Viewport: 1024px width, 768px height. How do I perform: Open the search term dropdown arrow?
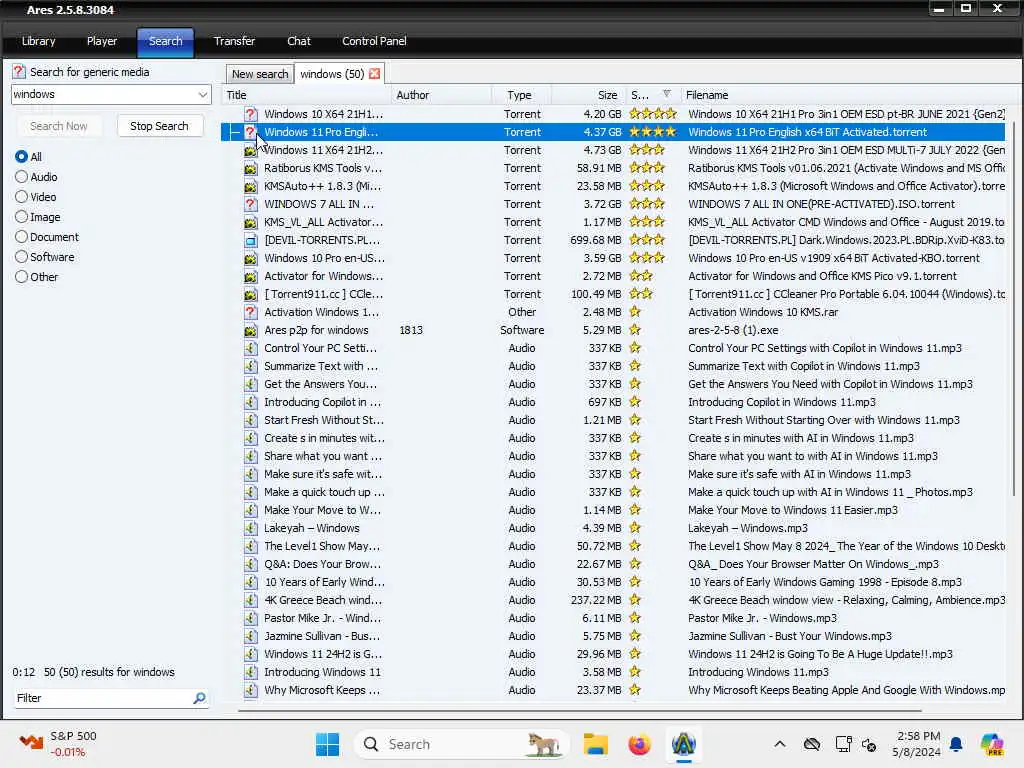tap(202, 95)
